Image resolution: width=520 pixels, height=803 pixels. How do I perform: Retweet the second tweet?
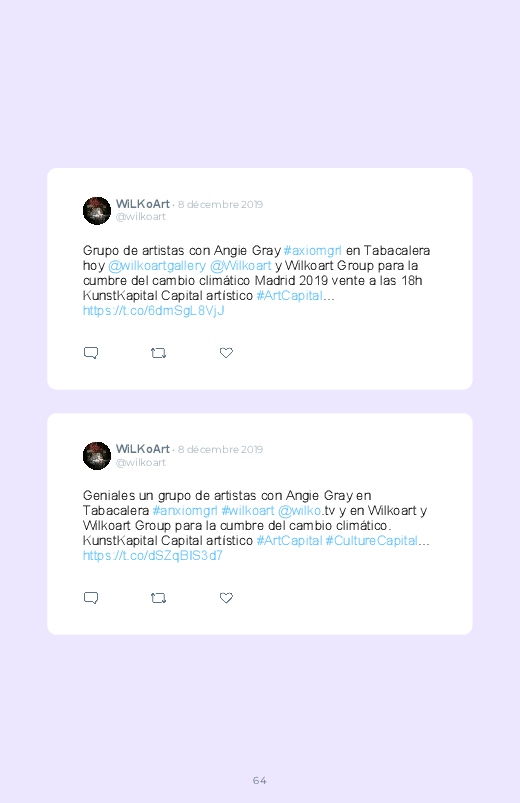pyautogui.click(x=158, y=598)
